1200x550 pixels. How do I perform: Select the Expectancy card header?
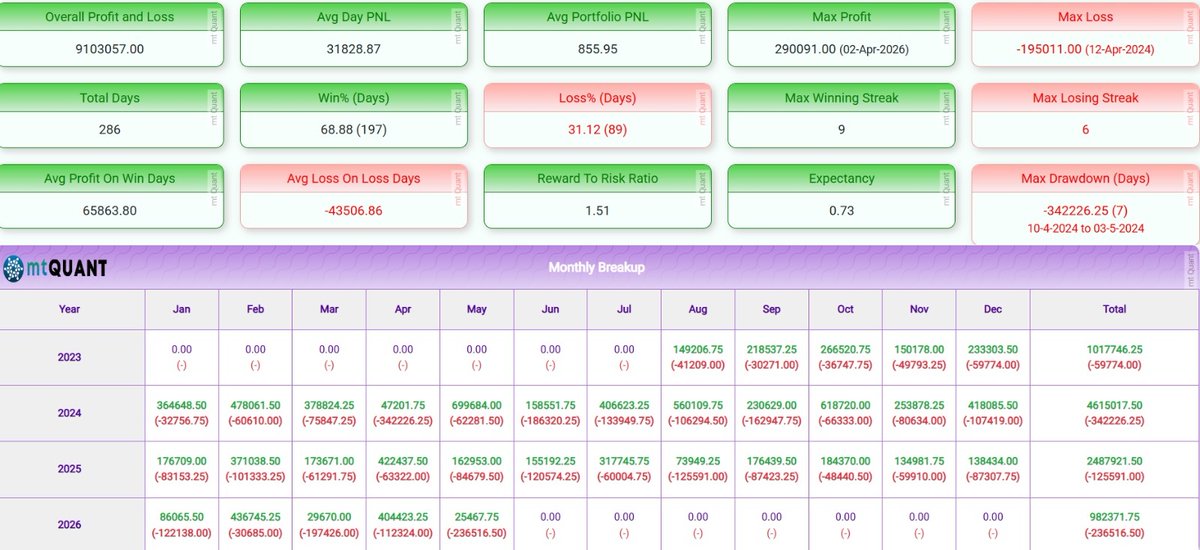pos(842,178)
